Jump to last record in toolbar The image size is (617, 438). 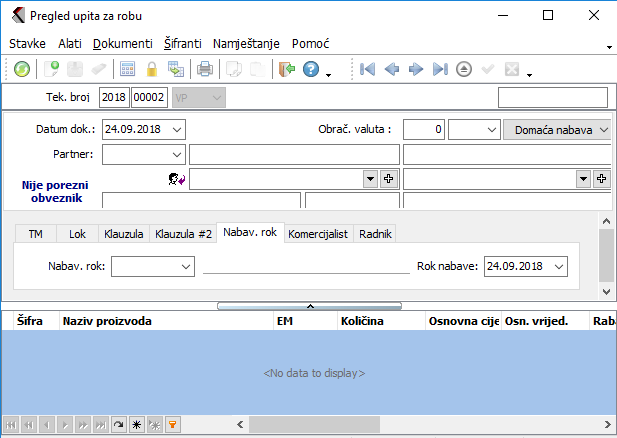pos(440,69)
